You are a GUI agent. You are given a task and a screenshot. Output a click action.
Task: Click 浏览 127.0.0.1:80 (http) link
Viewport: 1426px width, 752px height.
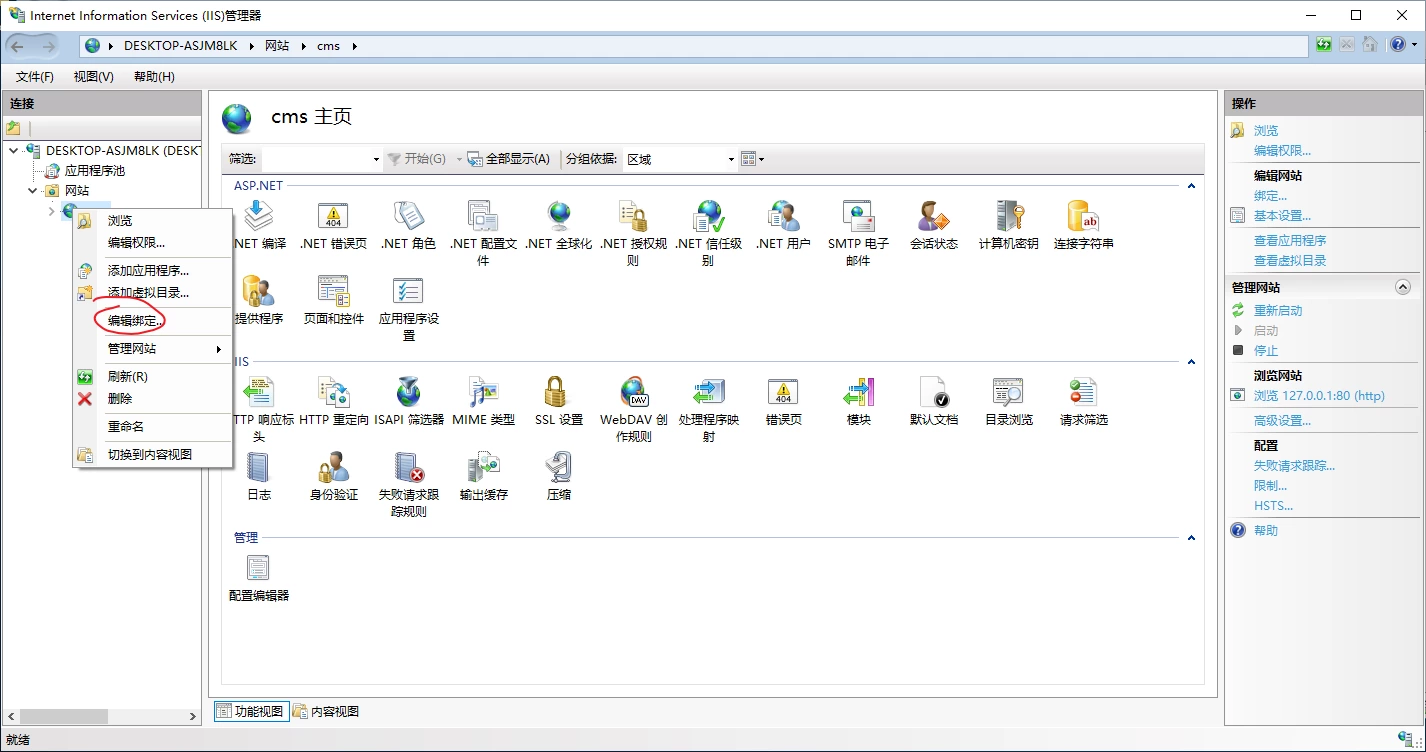click(1319, 395)
